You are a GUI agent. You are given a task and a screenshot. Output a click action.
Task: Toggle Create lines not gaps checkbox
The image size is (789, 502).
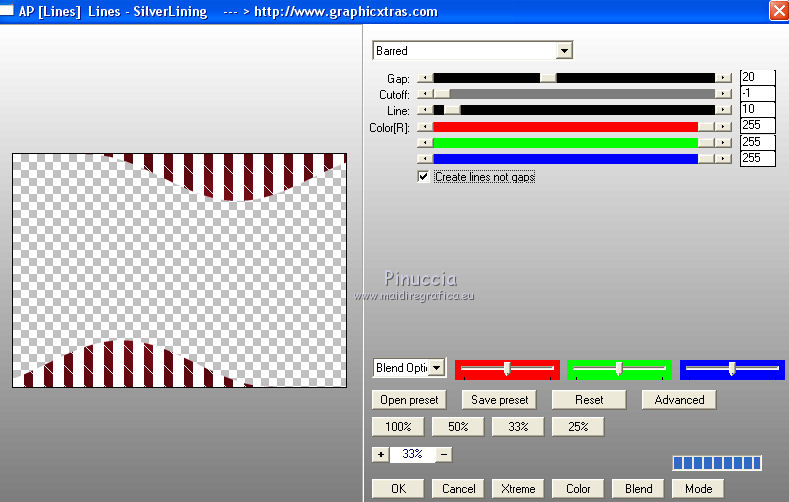click(x=423, y=177)
